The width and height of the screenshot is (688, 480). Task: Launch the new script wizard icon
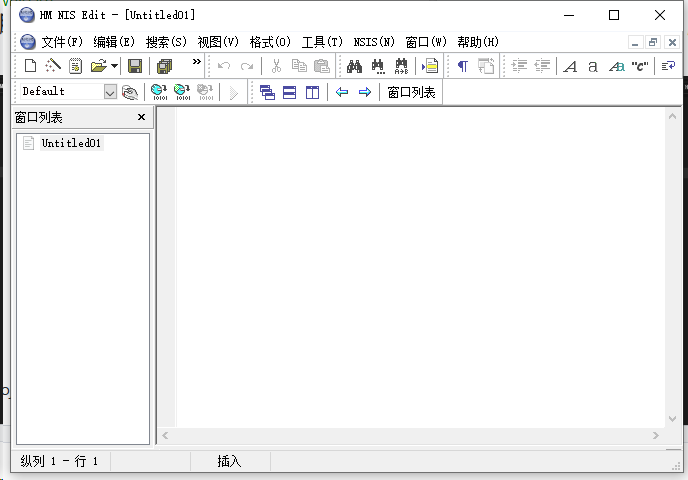(x=53, y=66)
